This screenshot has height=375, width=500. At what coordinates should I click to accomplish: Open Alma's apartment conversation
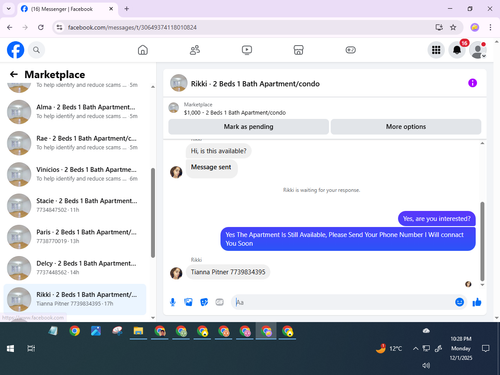(75, 112)
